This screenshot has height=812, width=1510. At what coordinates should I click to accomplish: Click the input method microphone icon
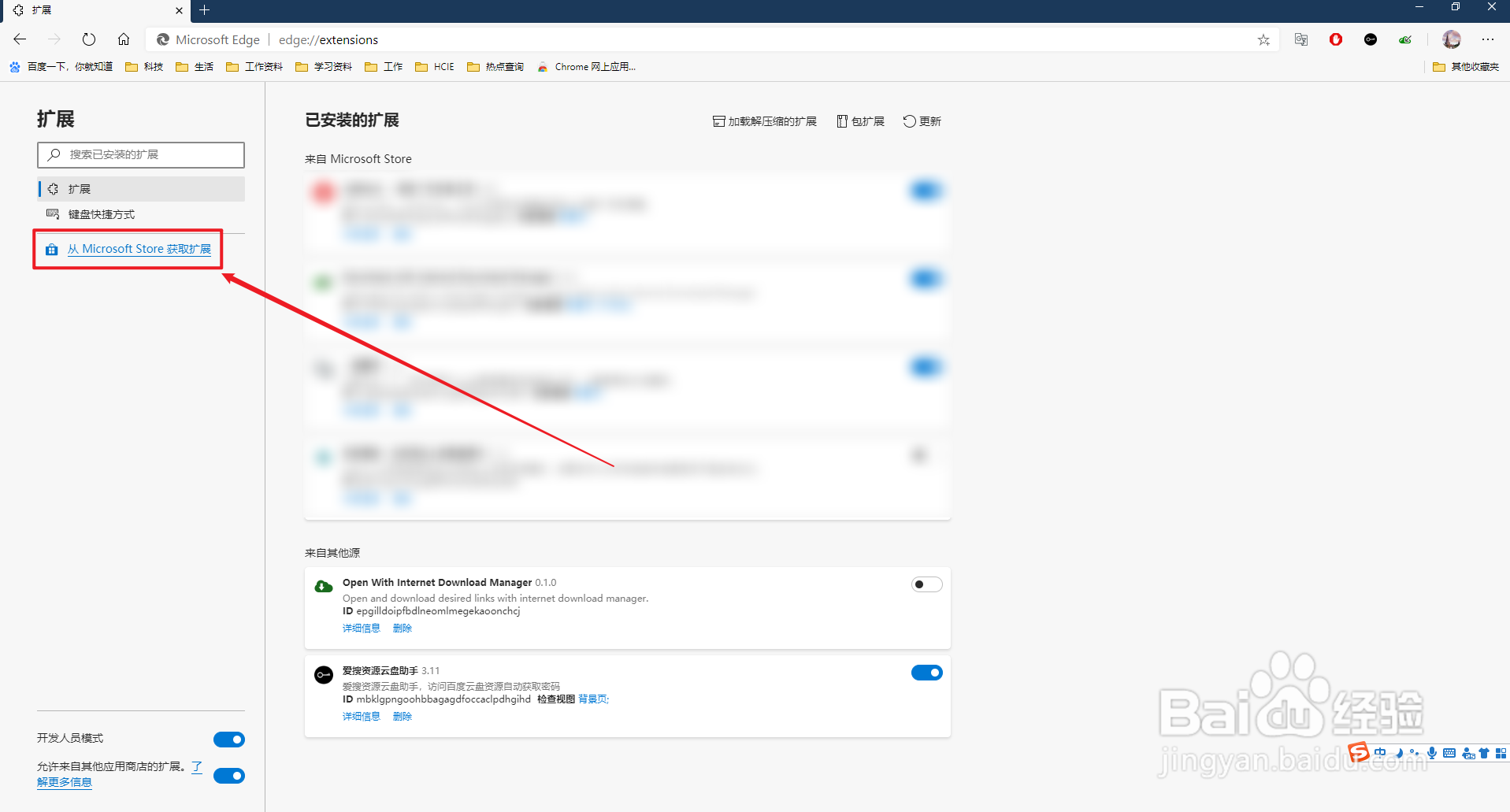tap(1431, 754)
